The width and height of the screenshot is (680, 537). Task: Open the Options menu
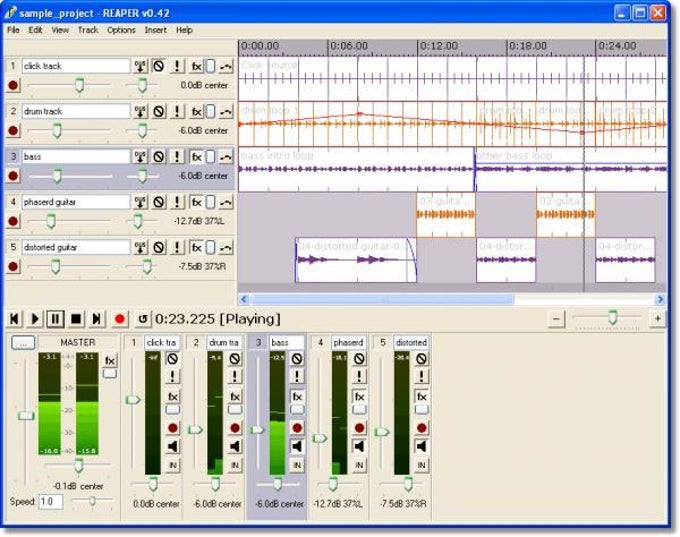(x=121, y=30)
